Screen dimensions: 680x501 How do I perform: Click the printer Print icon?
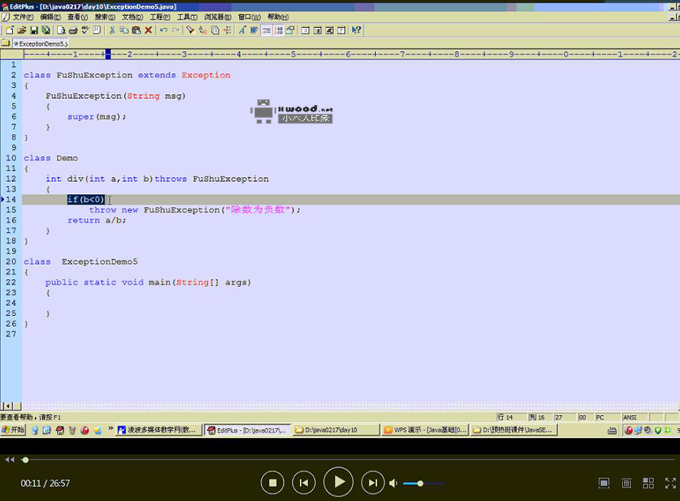[x=73, y=30]
